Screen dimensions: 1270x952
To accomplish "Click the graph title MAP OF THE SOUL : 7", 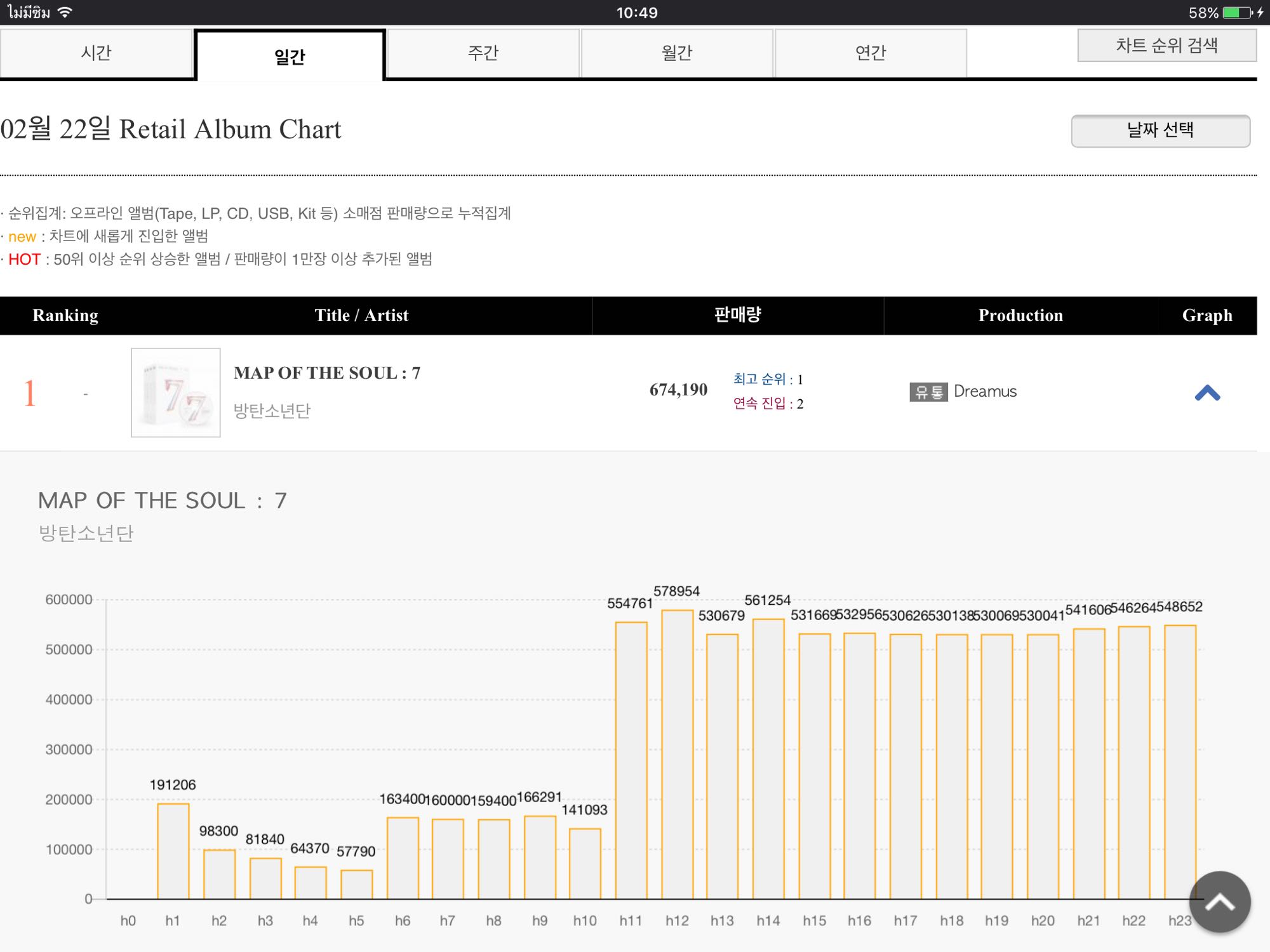I will [x=163, y=500].
